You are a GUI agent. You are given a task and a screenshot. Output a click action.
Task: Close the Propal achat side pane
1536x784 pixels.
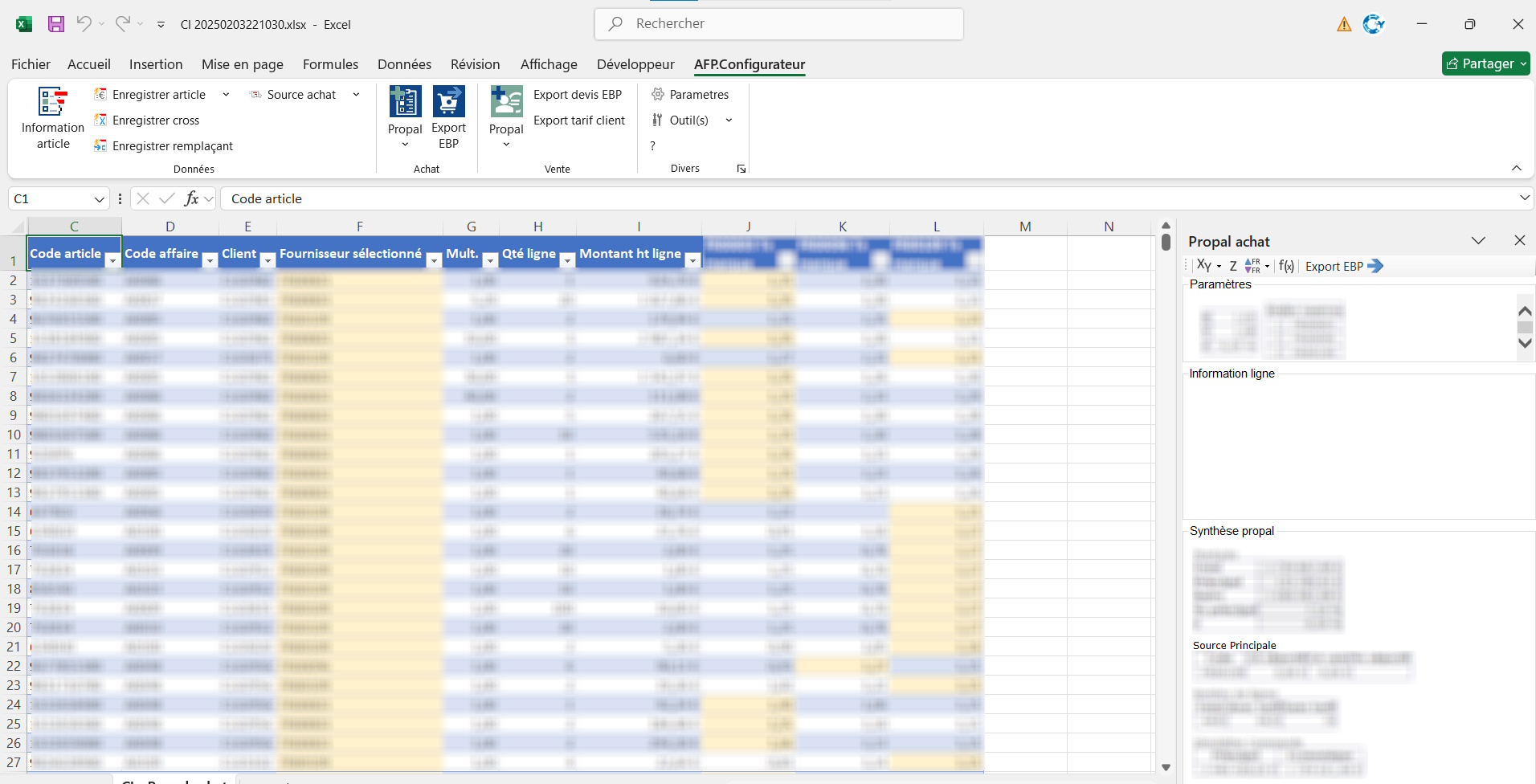(1519, 241)
